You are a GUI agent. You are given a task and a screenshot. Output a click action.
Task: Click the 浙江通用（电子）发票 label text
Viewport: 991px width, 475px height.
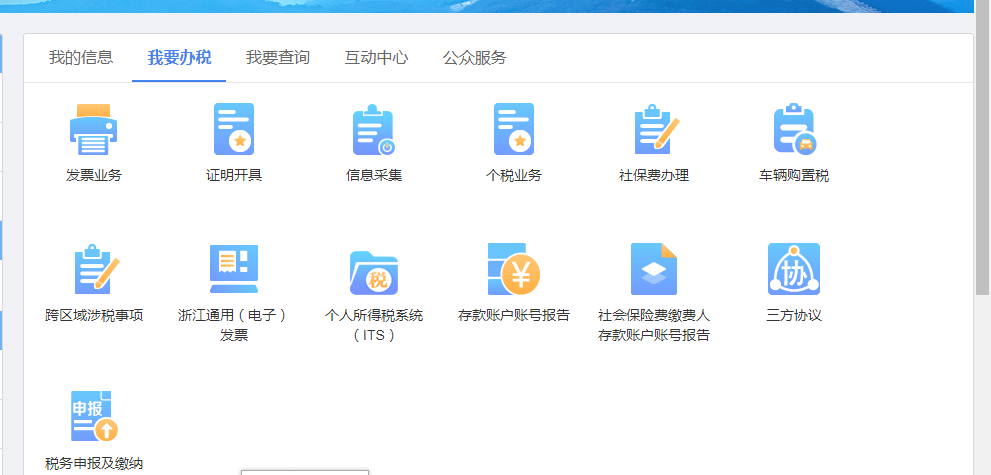[x=234, y=325]
